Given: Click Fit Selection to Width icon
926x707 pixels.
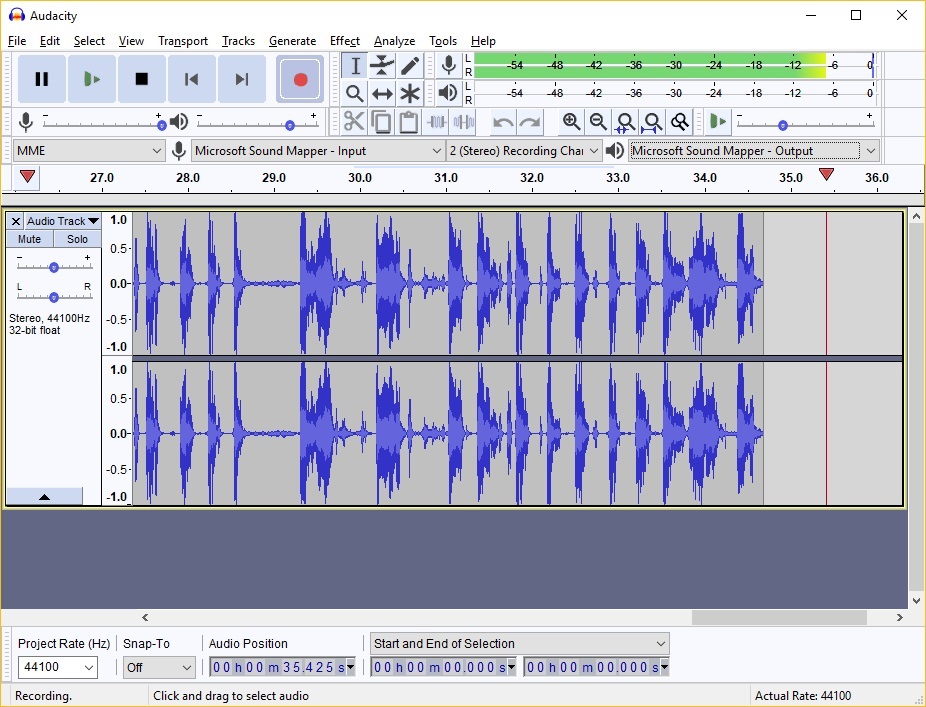Looking at the screenshot, I should tap(625, 122).
